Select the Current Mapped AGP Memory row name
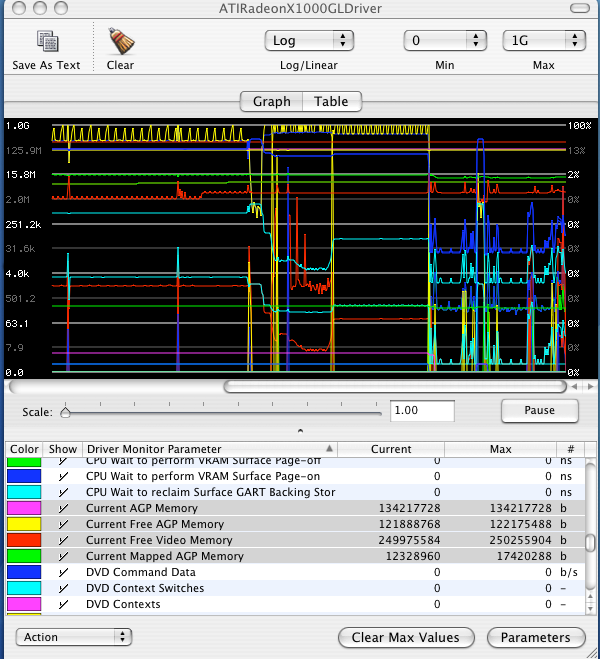This screenshot has width=600, height=659. pos(165,556)
